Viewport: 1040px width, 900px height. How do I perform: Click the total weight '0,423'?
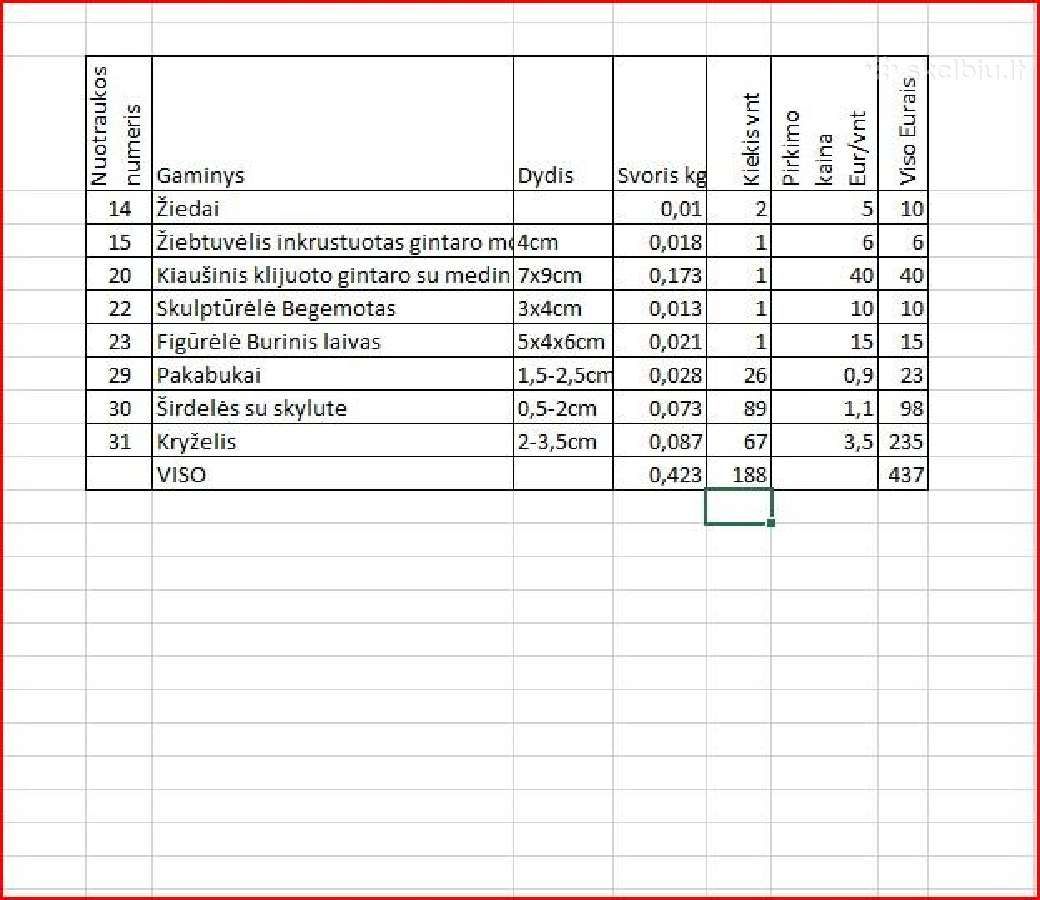pos(660,474)
